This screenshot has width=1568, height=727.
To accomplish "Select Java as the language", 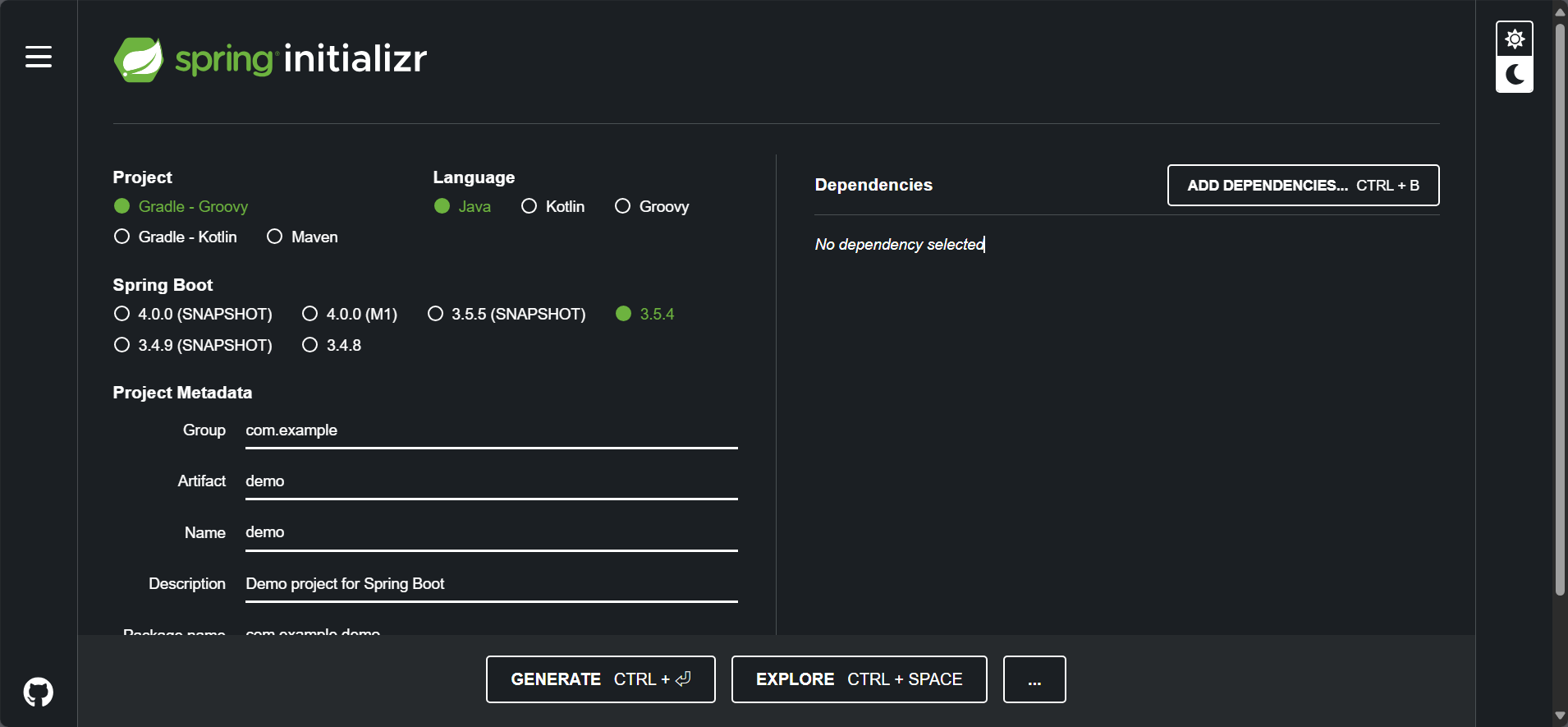I will pyautogui.click(x=462, y=206).
